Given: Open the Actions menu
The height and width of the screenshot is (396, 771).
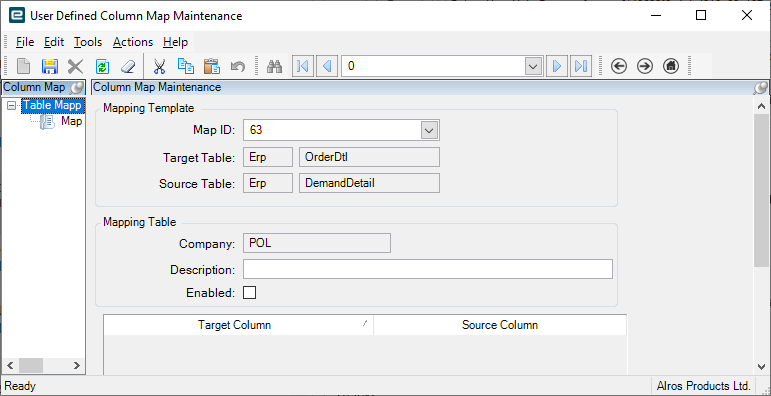Looking at the screenshot, I should [133, 42].
